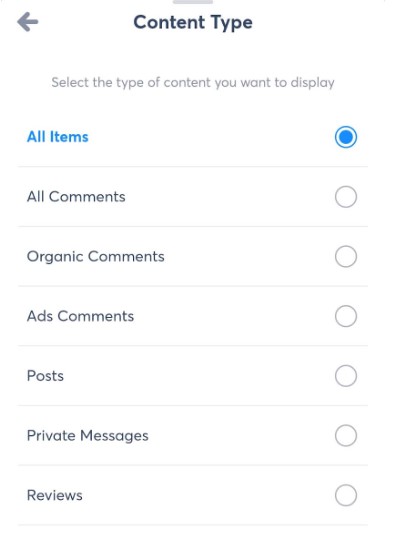Click the 'Select the type of content' description
This screenshot has width=407, height=537.
[193, 83]
